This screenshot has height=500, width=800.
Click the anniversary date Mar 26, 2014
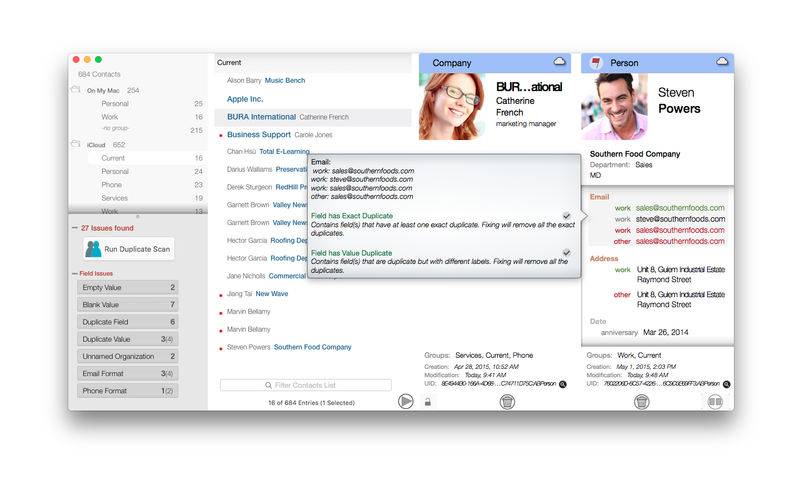click(665, 332)
